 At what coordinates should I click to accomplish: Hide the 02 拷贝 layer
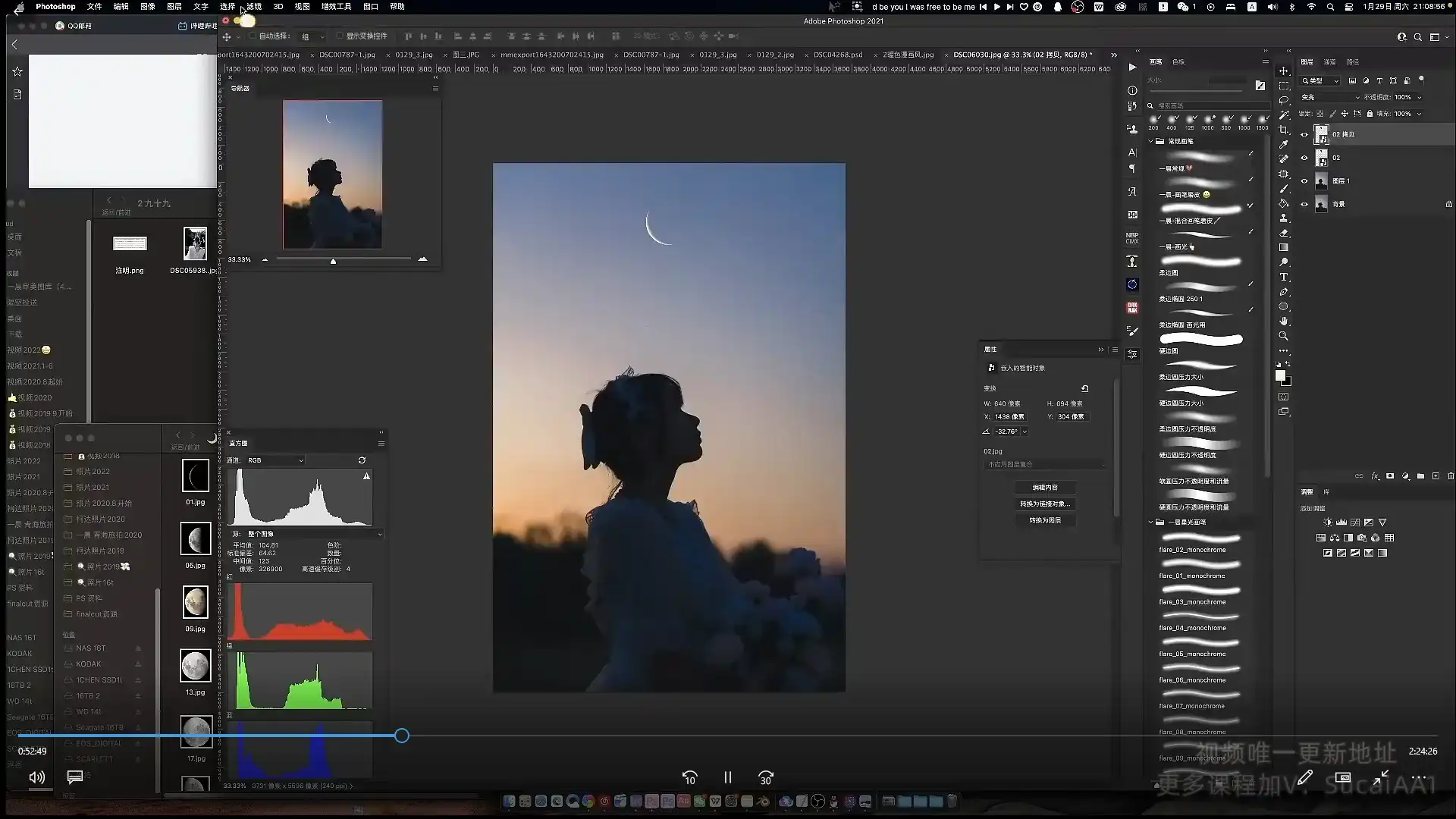pos(1304,135)
